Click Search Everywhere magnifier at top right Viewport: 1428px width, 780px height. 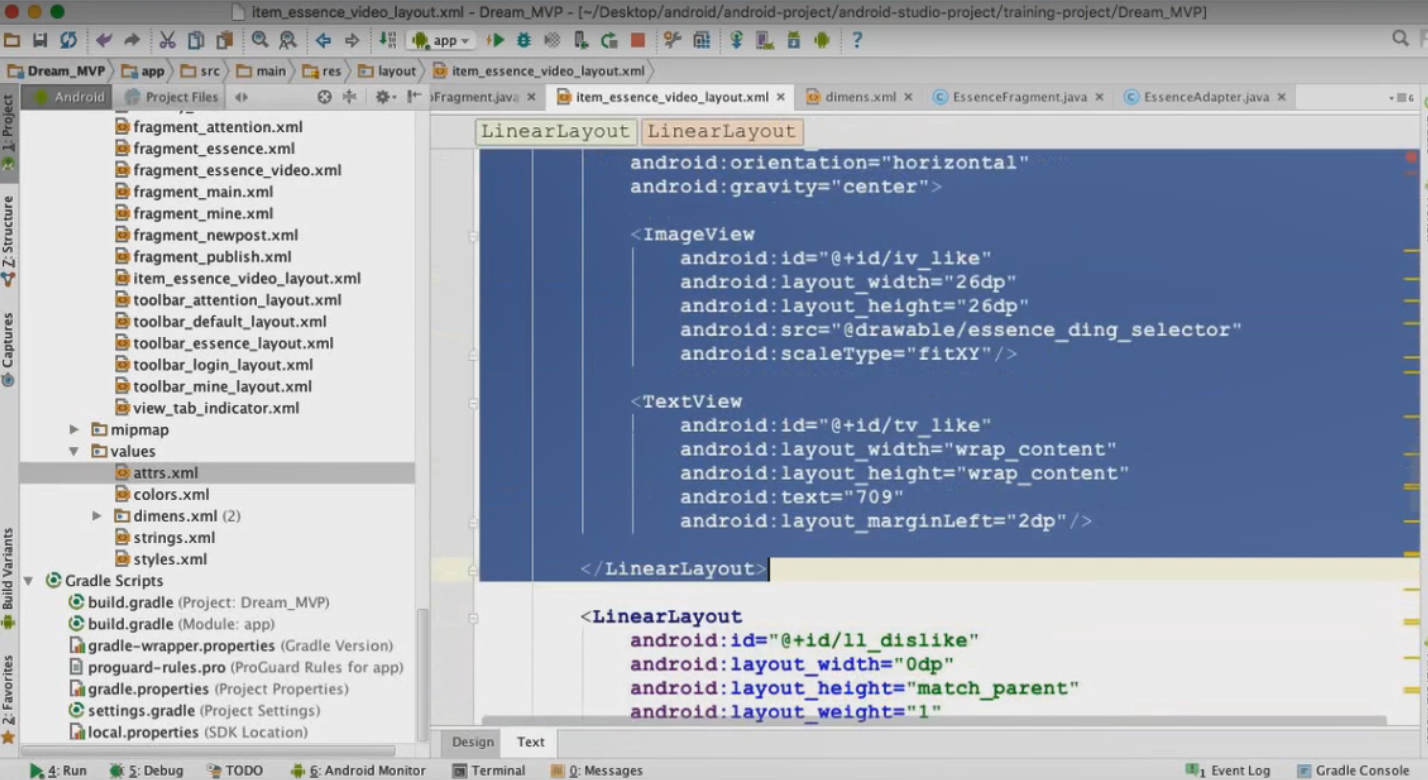[1400, 38]
